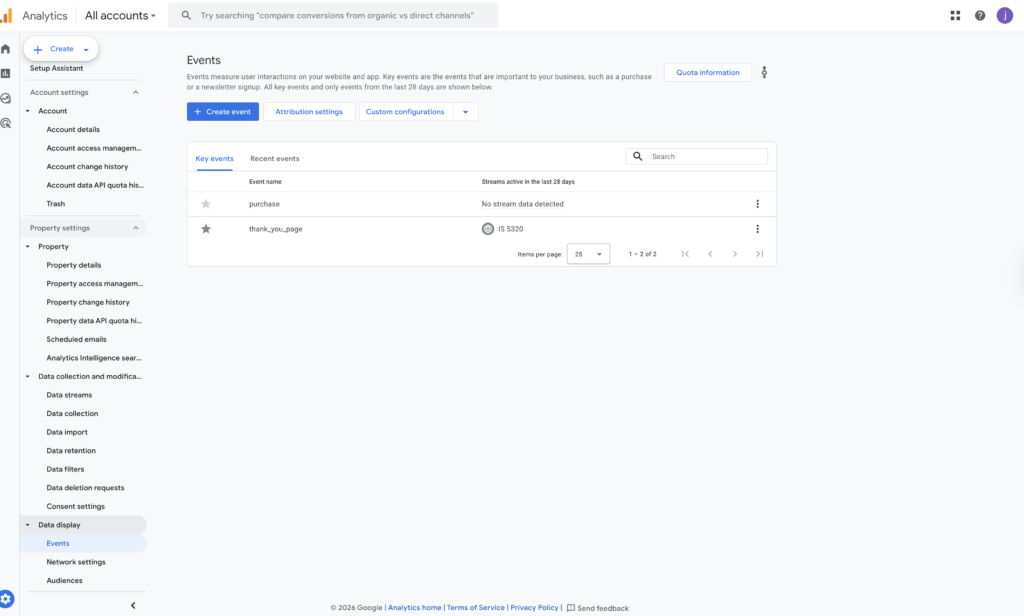Image resolution: width=1024 pixels, height=616 pixels.
Task: Open the Advertising icon in left rail
Action: coord(6,123)
